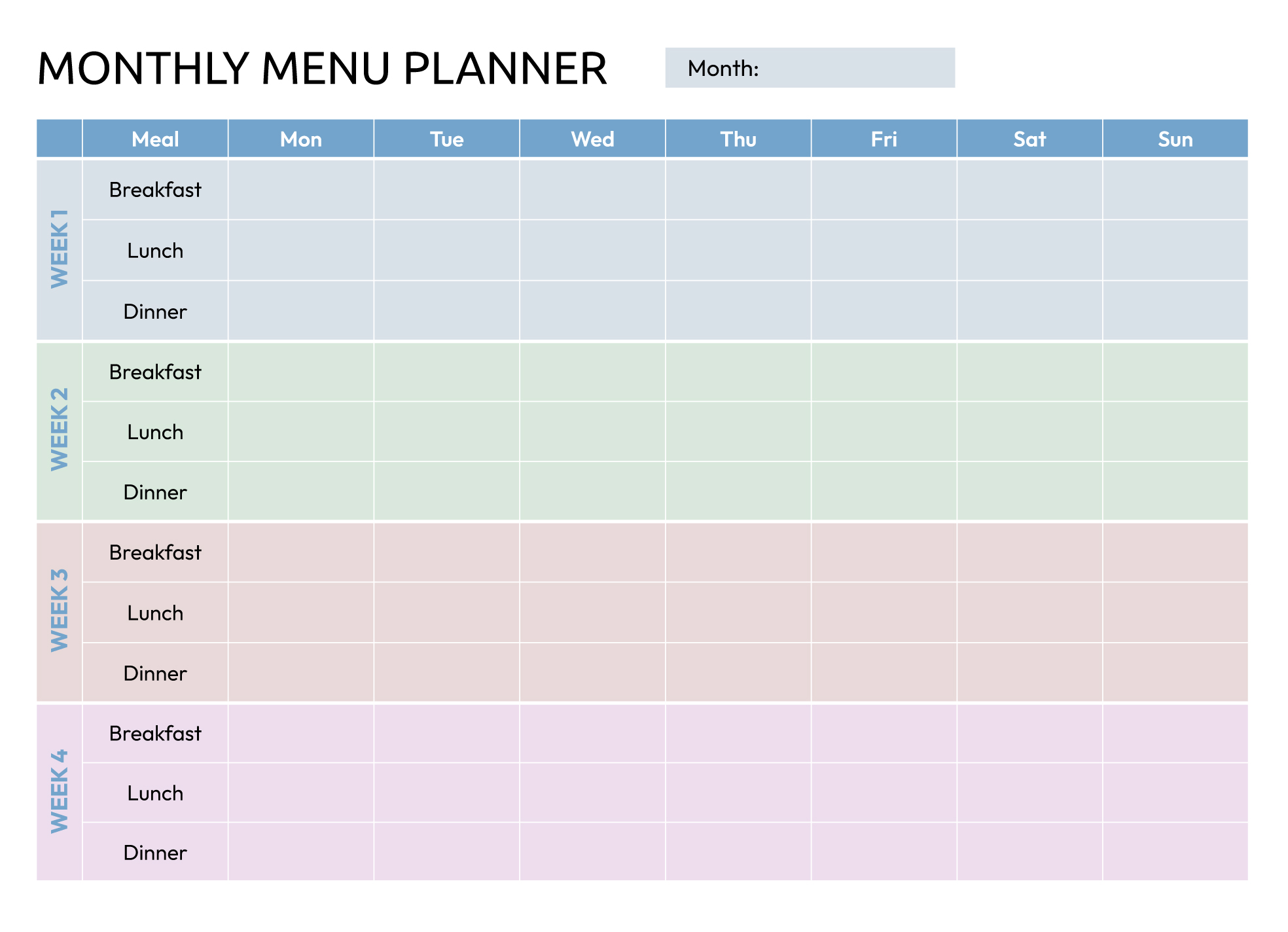Click Week 3 Saturday lunch cell
Viewport: 1288px width, 932px height.
click(x=1029, y=613)
